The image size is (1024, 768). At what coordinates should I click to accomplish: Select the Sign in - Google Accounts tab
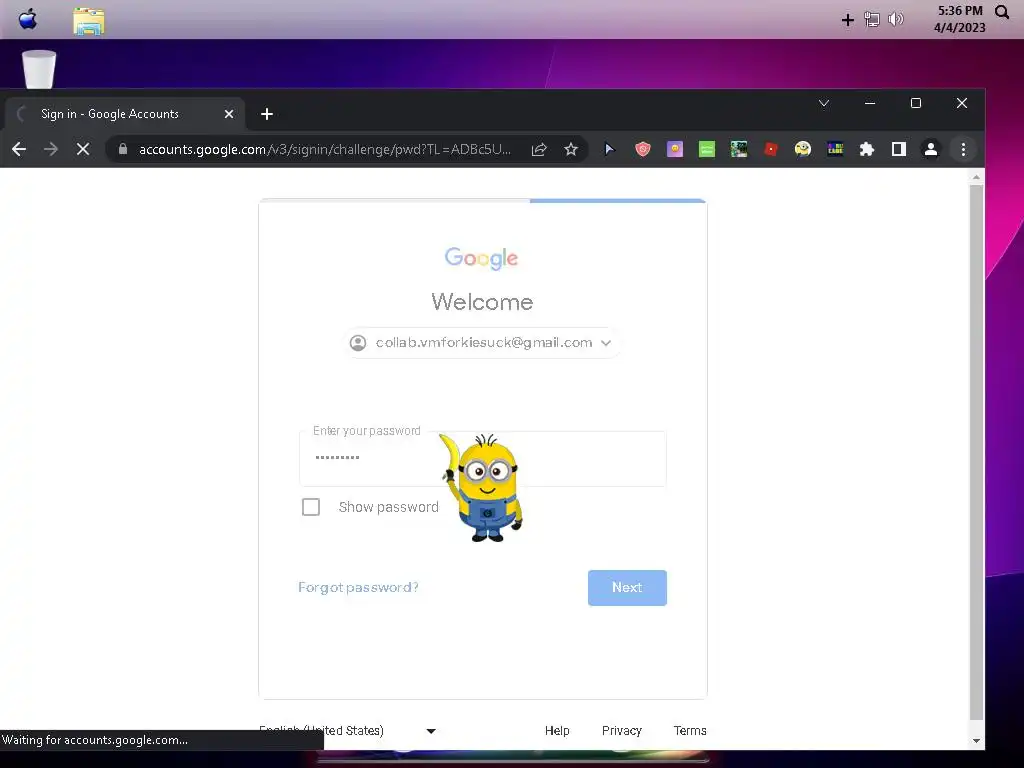coord(125,114)
